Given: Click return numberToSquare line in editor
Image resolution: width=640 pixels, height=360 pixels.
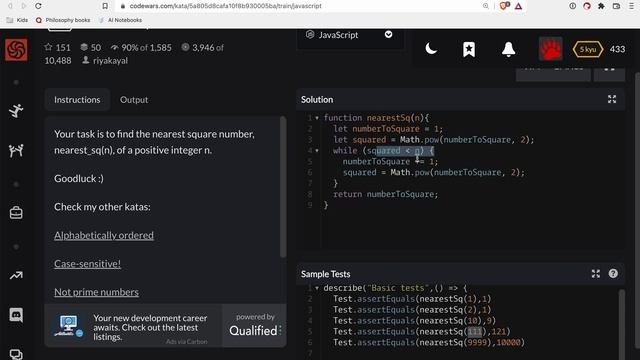Looking at the screenshot, I should click(385, 194).
